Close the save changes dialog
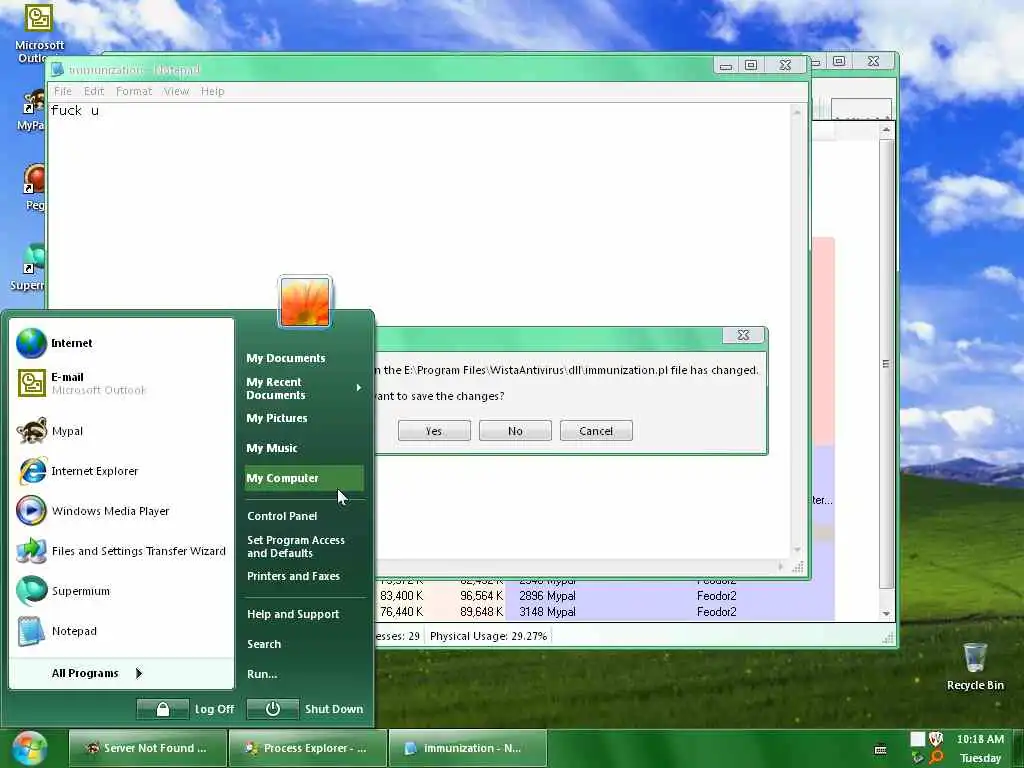This screenshot has height=768, width=1024. tap(743, 335)
